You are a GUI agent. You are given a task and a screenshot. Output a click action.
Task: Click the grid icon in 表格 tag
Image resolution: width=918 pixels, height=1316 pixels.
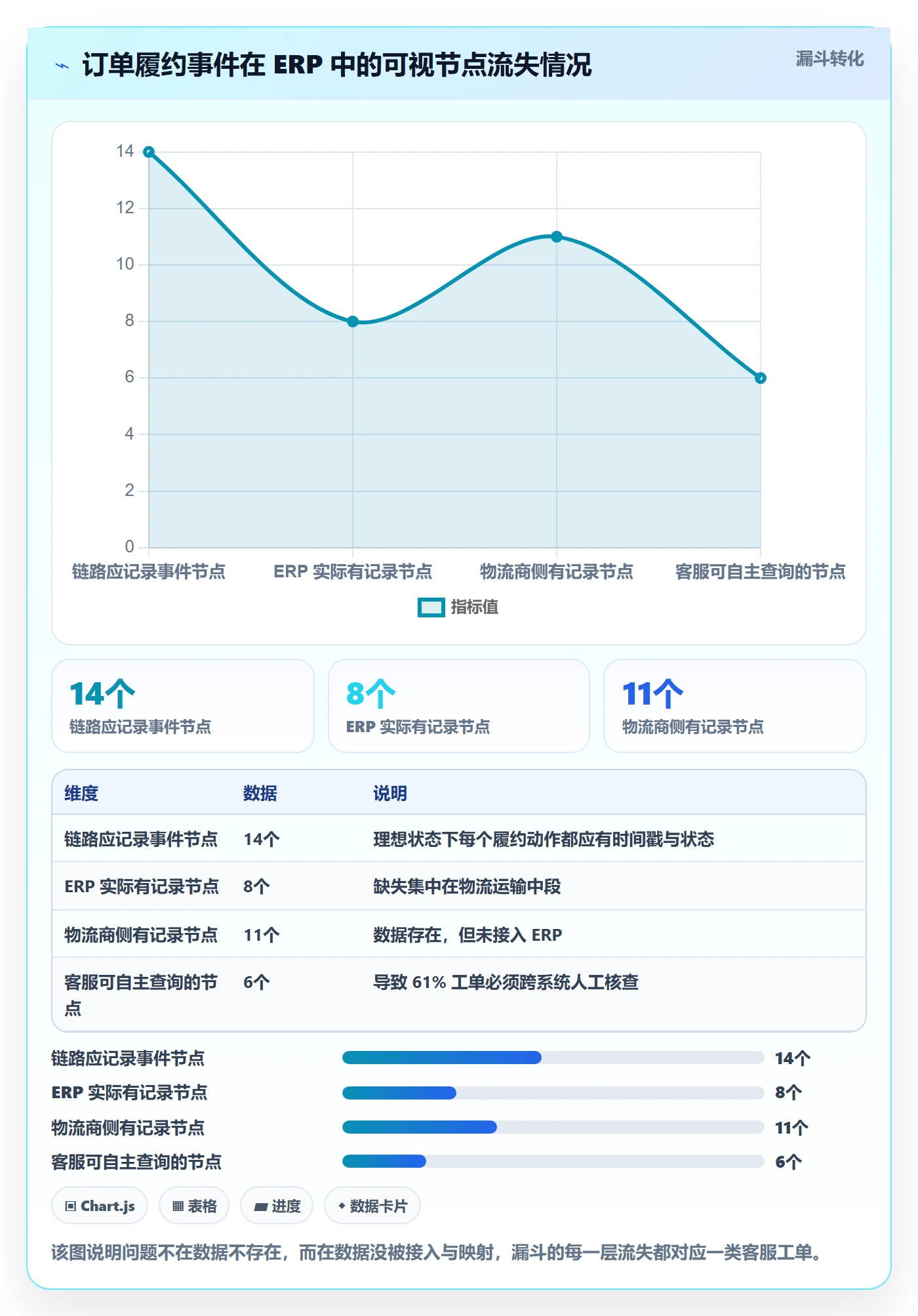pyautogui.click(x=178, y=1206)
